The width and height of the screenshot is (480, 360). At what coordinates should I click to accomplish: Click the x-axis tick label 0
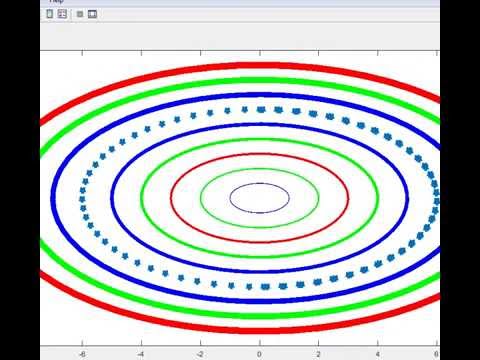(259, 354)
